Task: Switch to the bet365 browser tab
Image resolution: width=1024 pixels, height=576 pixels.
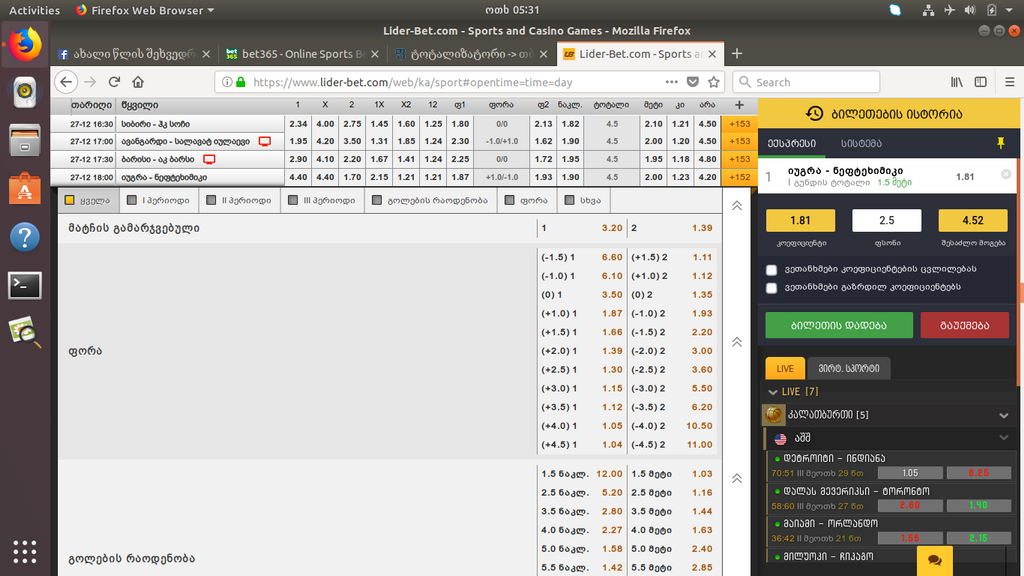Action: [x=301, y=54]
